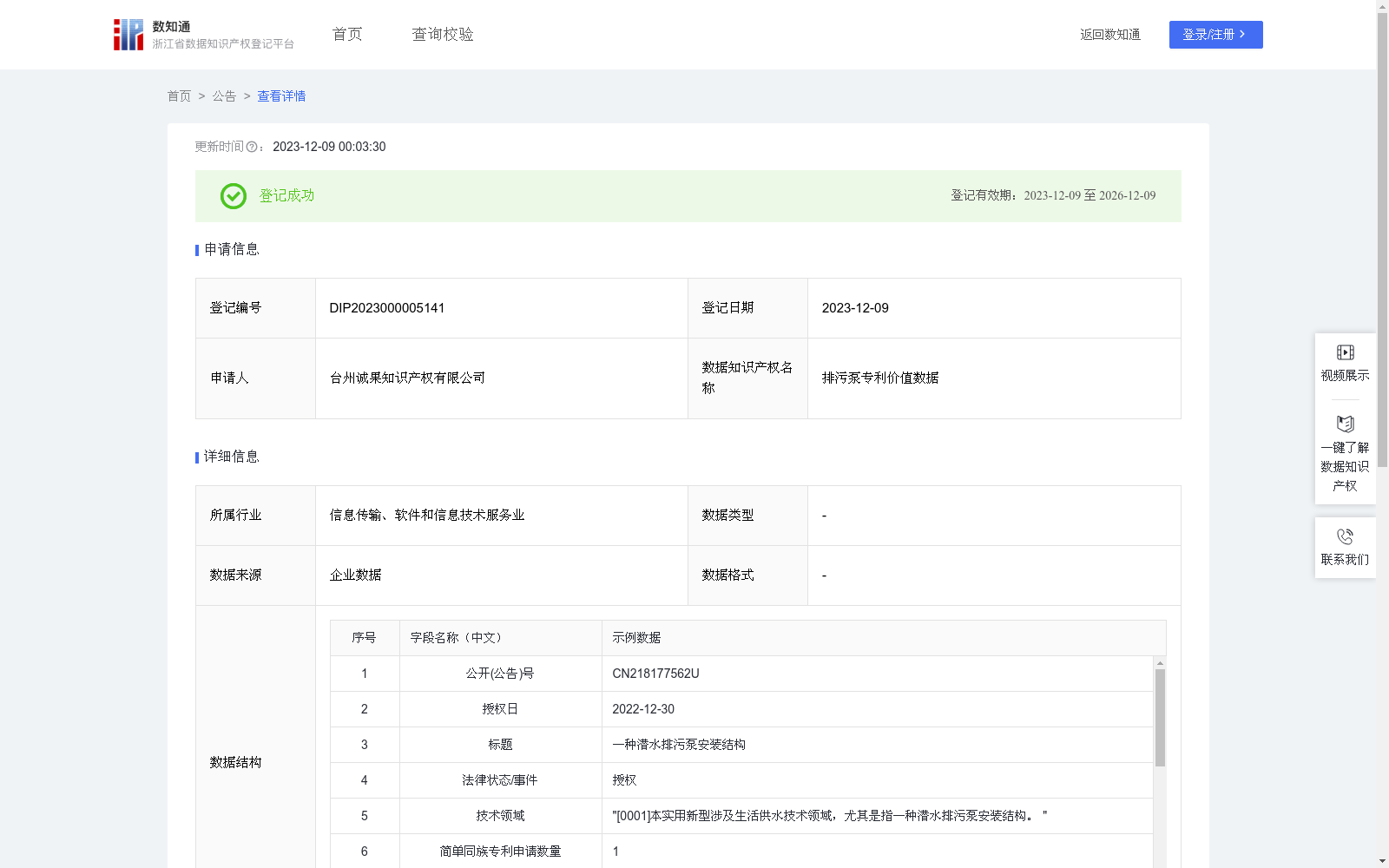Select 信息传输、软件和信息技术服务业 industry value

pos(427,516)
